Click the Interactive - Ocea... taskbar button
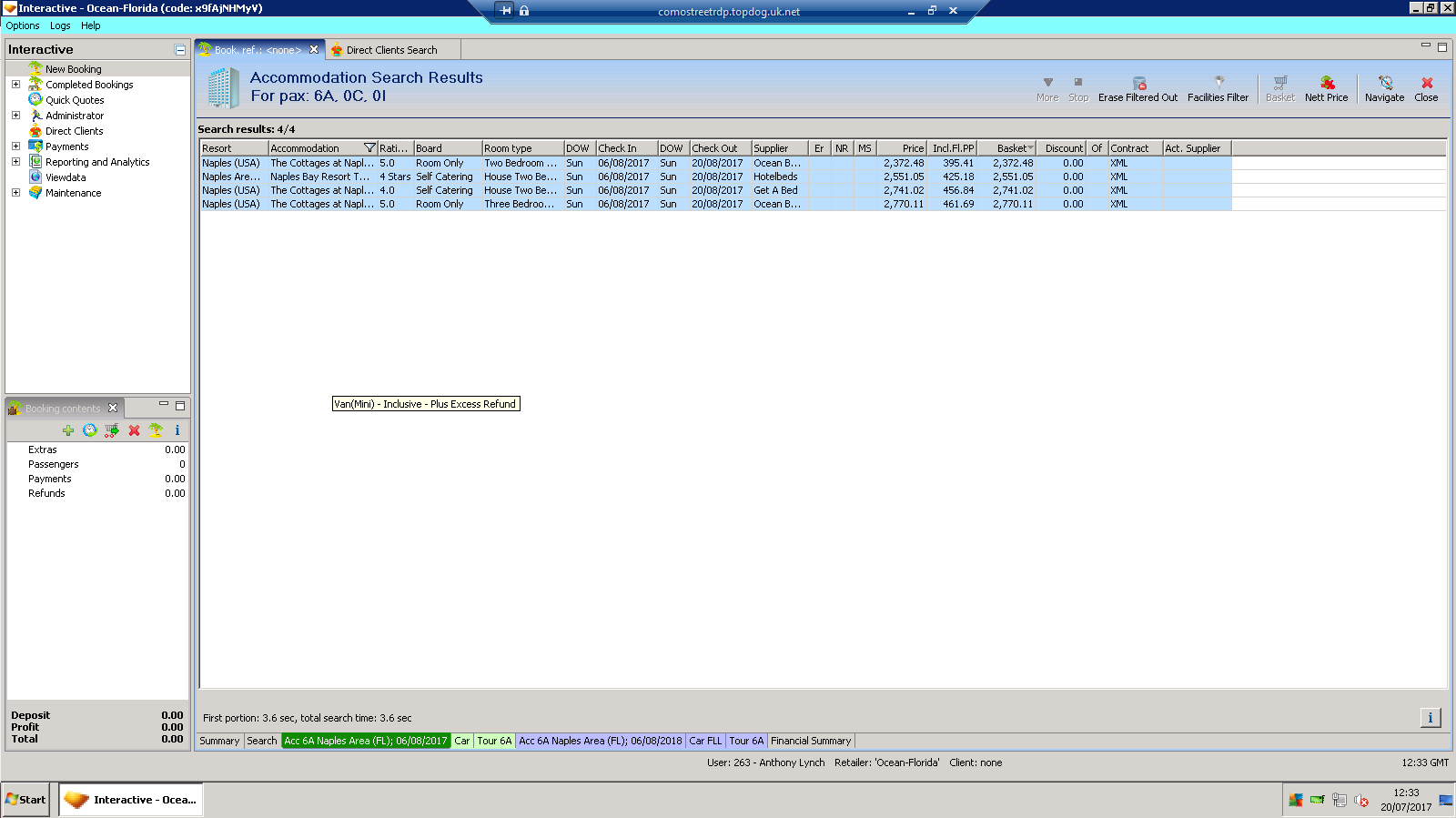Screen dimensions: 1456x818 (131, 800)
